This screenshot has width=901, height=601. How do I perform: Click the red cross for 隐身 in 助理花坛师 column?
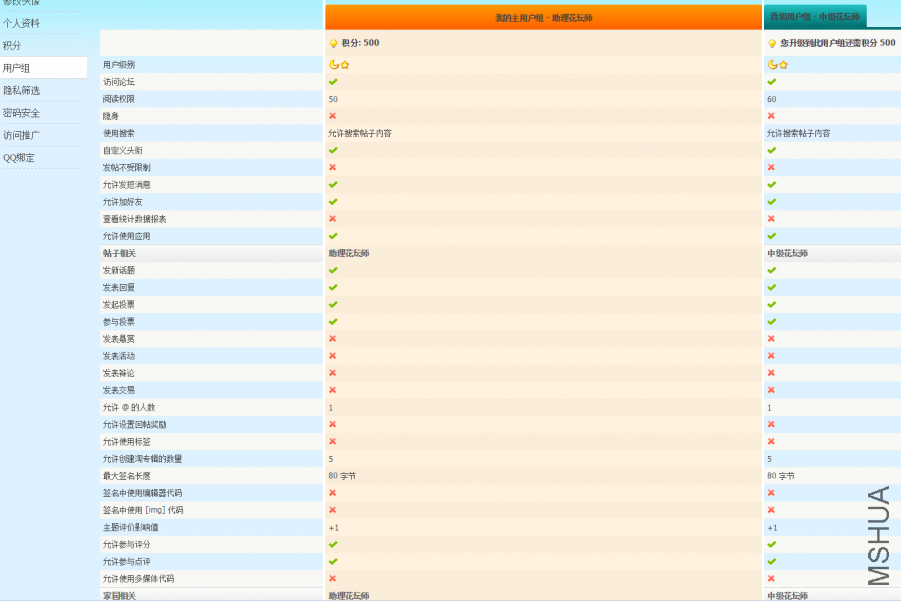pyautogui.click(x=333, y=116)
